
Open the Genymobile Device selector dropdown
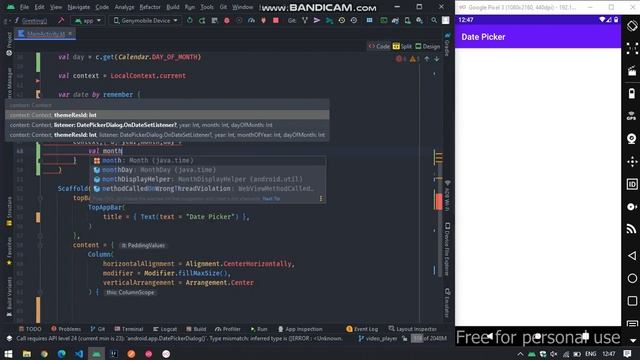click(x=145, y=20)
